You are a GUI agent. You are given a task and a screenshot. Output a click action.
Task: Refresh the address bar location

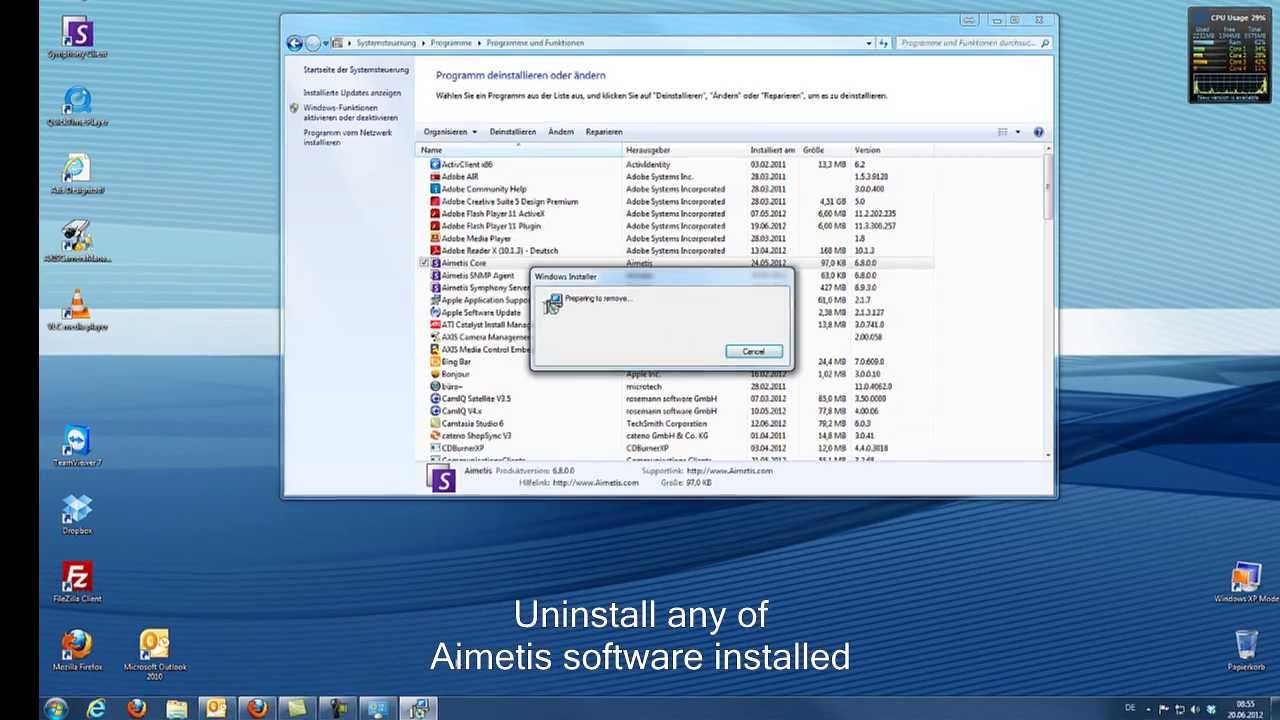883,43
